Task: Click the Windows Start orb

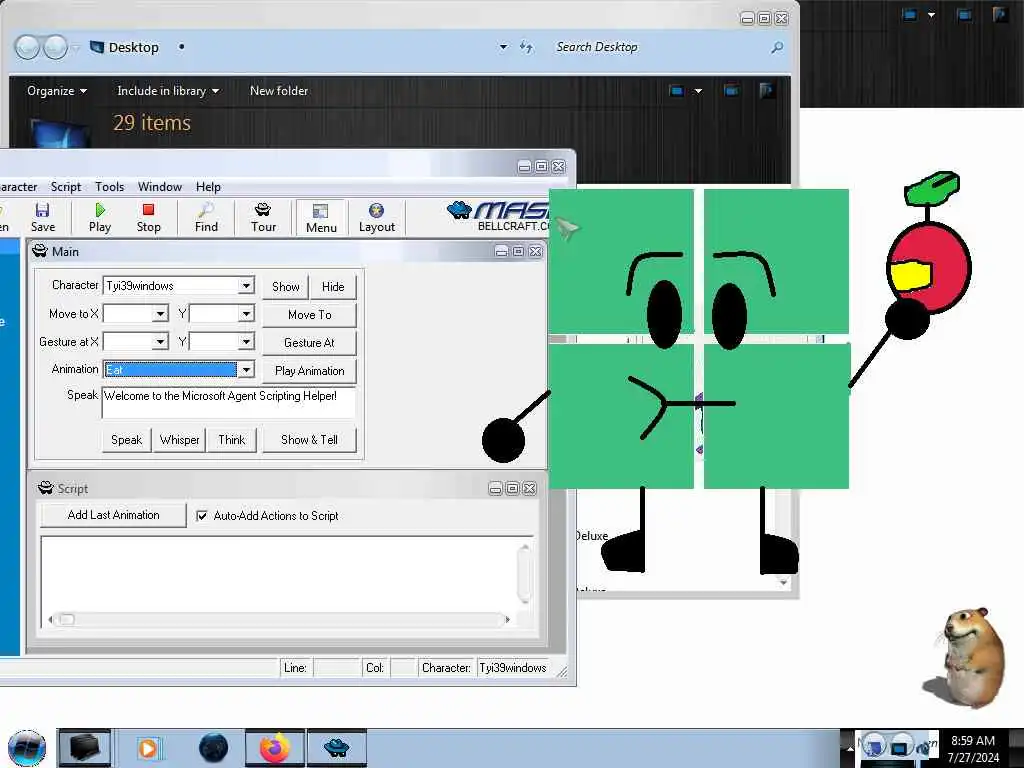Action: point(27,748)
